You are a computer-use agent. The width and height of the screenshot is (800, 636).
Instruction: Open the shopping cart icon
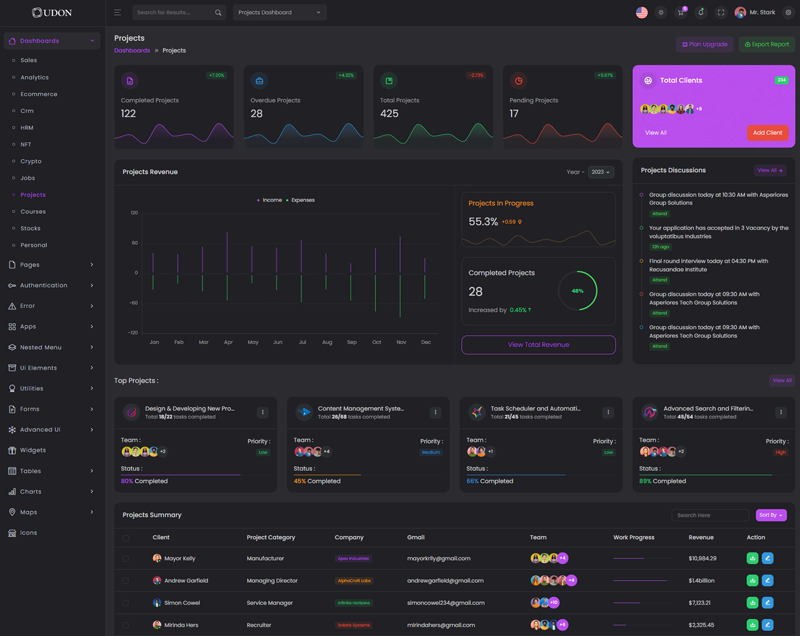click(x=681, y=13)
